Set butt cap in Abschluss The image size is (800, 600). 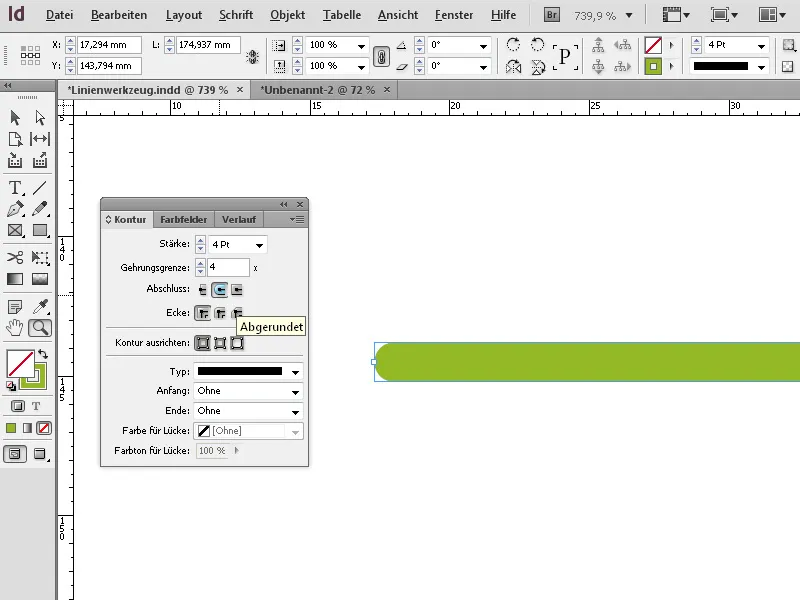tap(203, 290)
